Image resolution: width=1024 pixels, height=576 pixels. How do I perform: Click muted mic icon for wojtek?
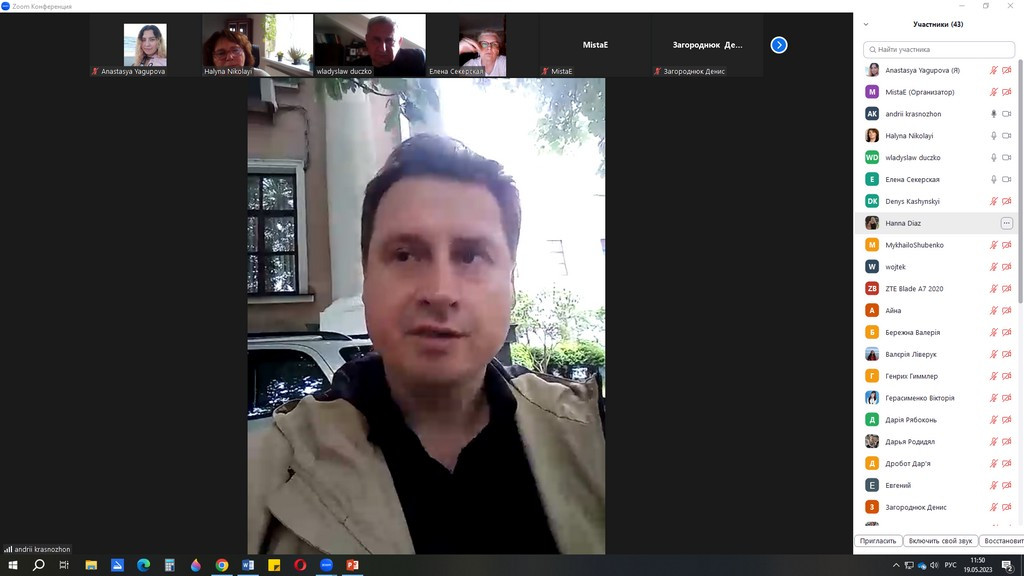pyautogui.click(x=993, y=266)
